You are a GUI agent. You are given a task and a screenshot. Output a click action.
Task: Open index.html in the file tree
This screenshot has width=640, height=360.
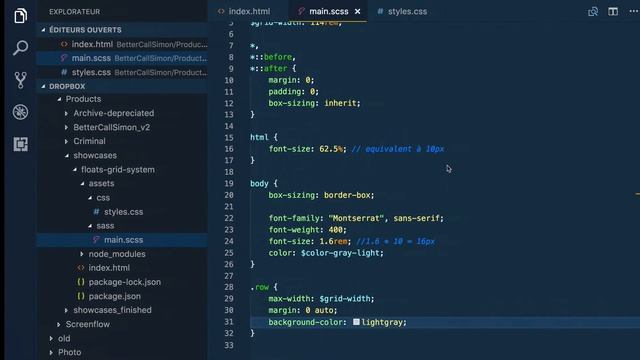[x=109, y=268]
